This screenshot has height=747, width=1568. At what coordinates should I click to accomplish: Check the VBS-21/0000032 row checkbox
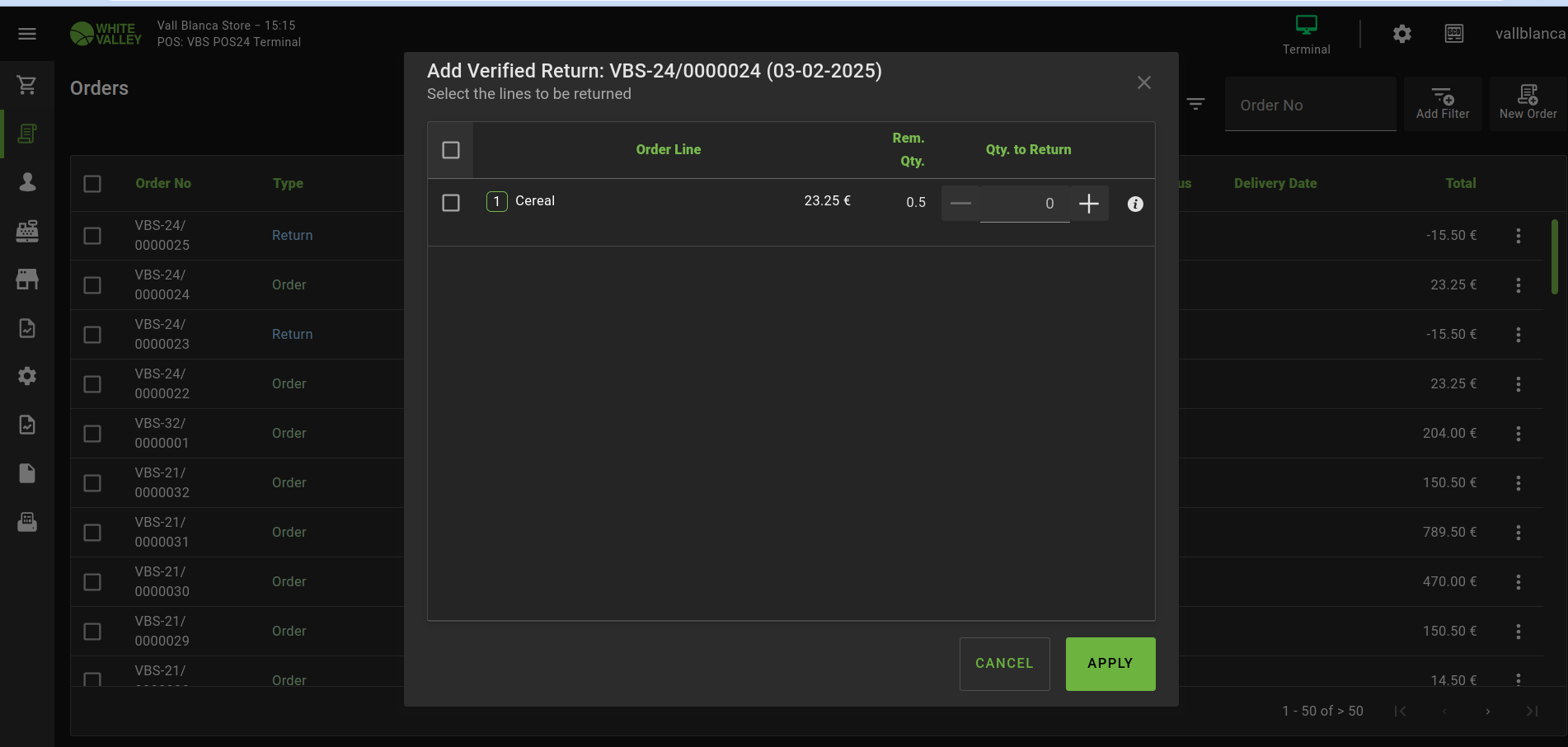[92, 483]
